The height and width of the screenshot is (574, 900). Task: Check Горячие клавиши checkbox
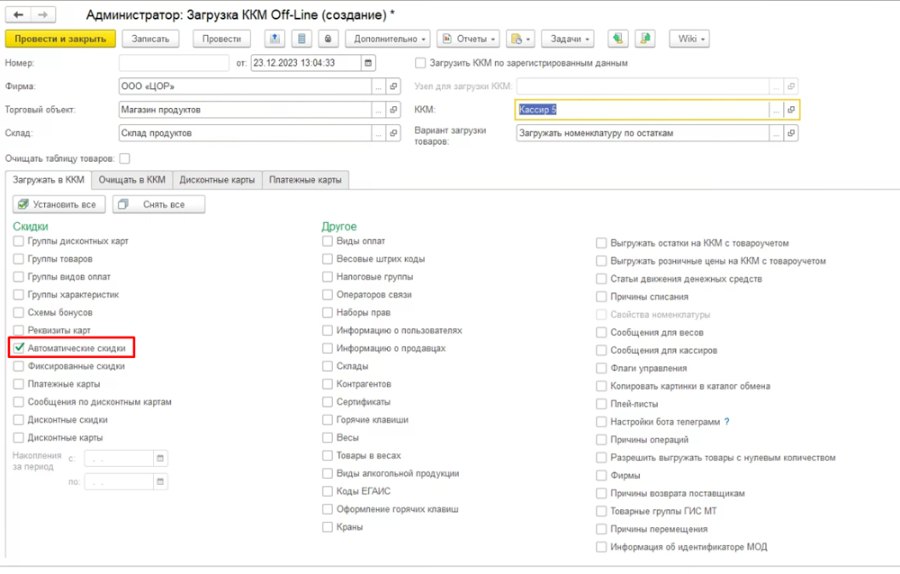327,420
